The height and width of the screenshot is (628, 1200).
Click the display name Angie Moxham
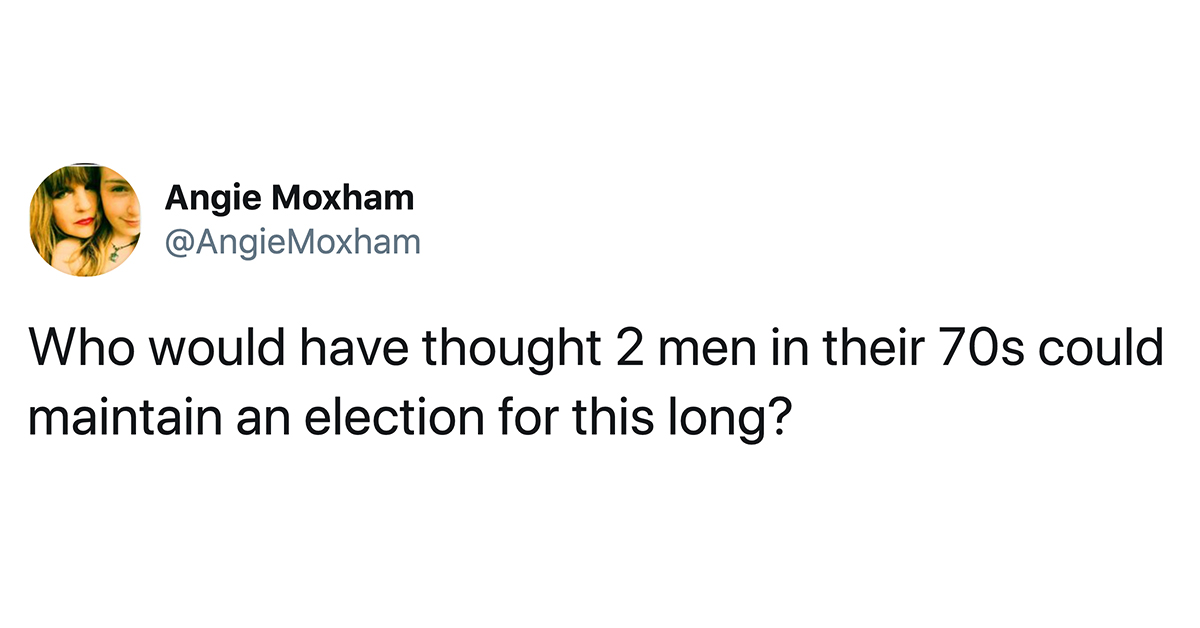coord(289,198)
